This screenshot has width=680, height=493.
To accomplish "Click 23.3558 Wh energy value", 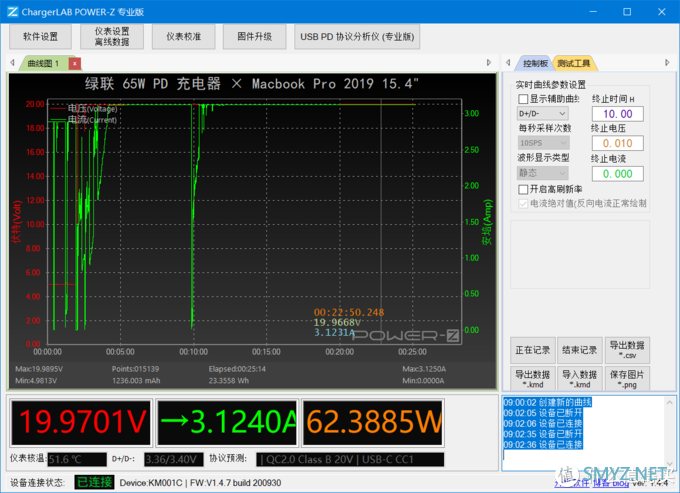I will pyautogui.click(x=228, y=381).
